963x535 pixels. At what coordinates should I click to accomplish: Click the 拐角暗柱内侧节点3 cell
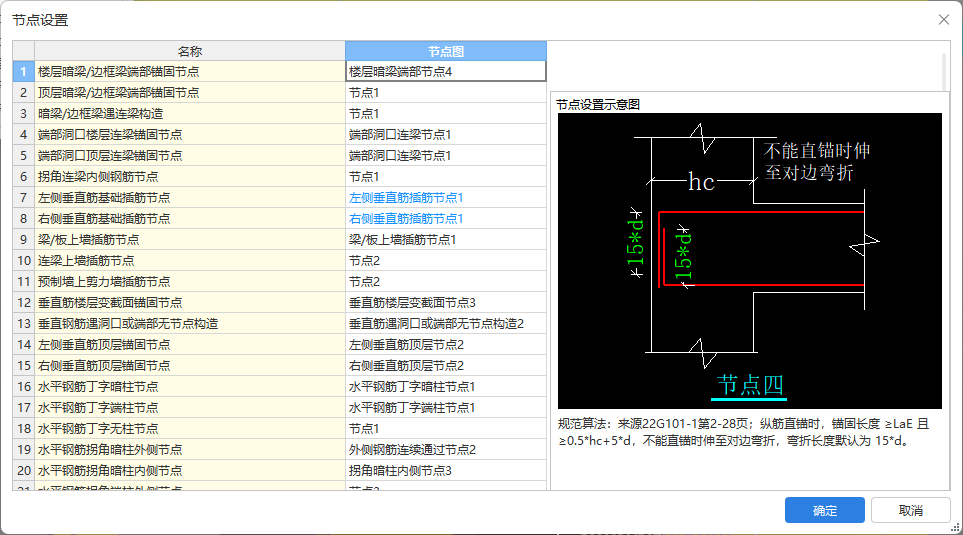446,471
